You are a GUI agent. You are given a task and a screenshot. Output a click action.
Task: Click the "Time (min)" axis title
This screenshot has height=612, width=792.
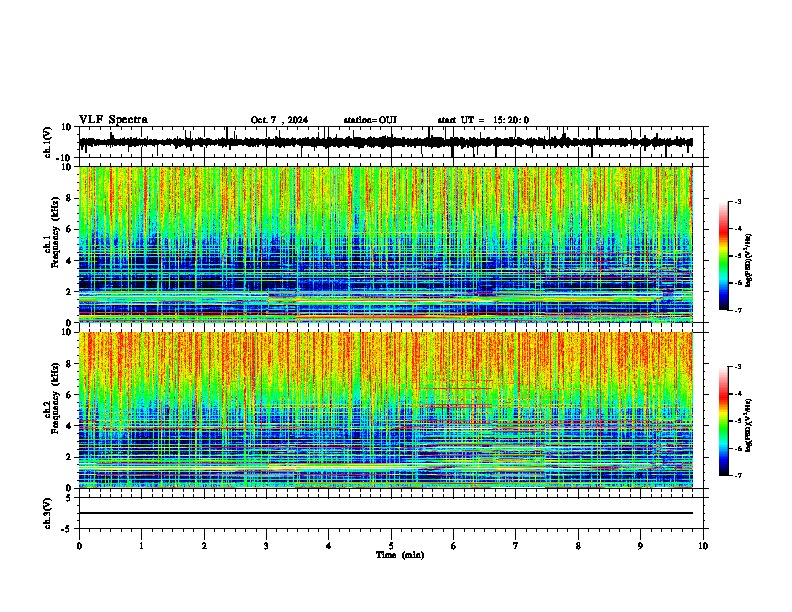400,555
